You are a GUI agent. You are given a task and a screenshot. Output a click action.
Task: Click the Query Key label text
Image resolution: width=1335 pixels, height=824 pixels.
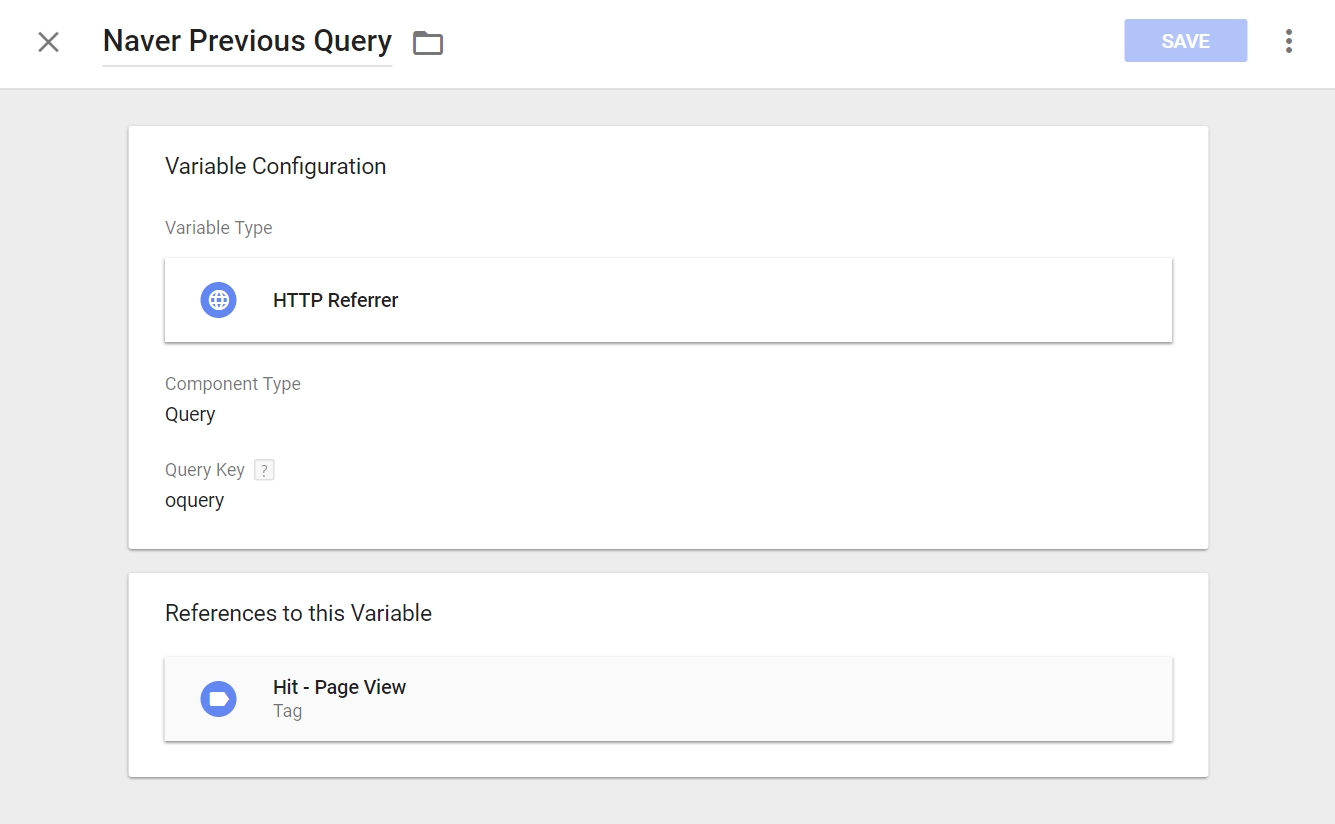click(x=204, y=470)
